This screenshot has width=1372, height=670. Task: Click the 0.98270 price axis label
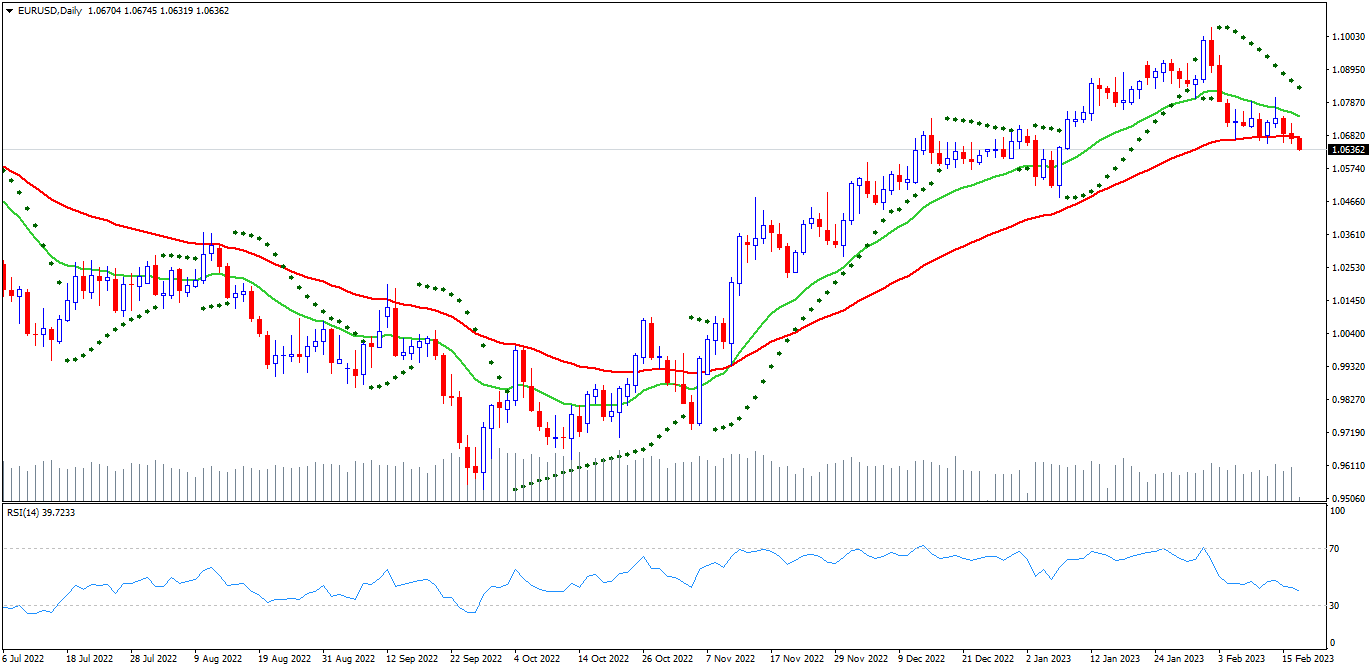[1349, 400]
